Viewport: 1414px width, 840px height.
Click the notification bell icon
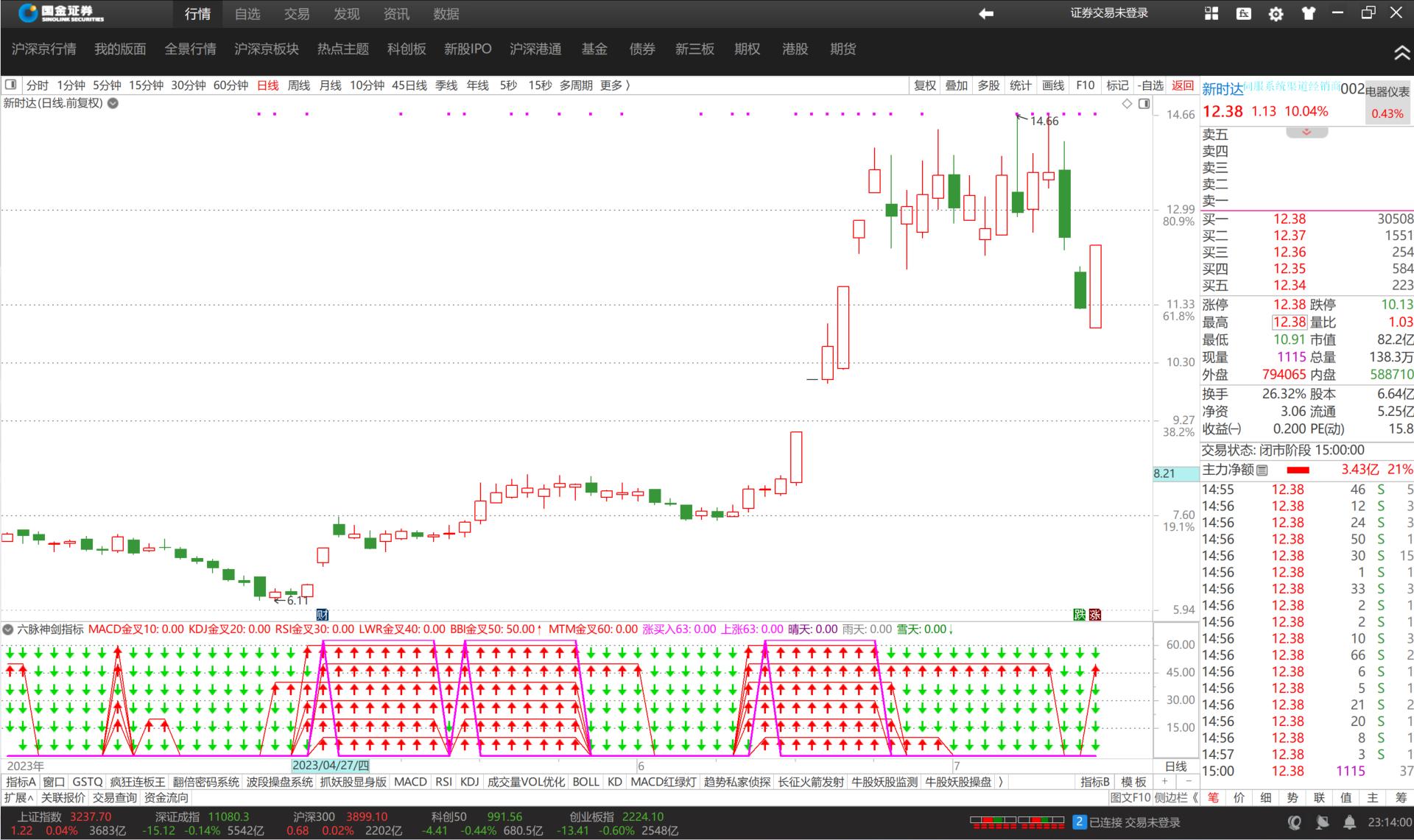(x=1350, y=822)
